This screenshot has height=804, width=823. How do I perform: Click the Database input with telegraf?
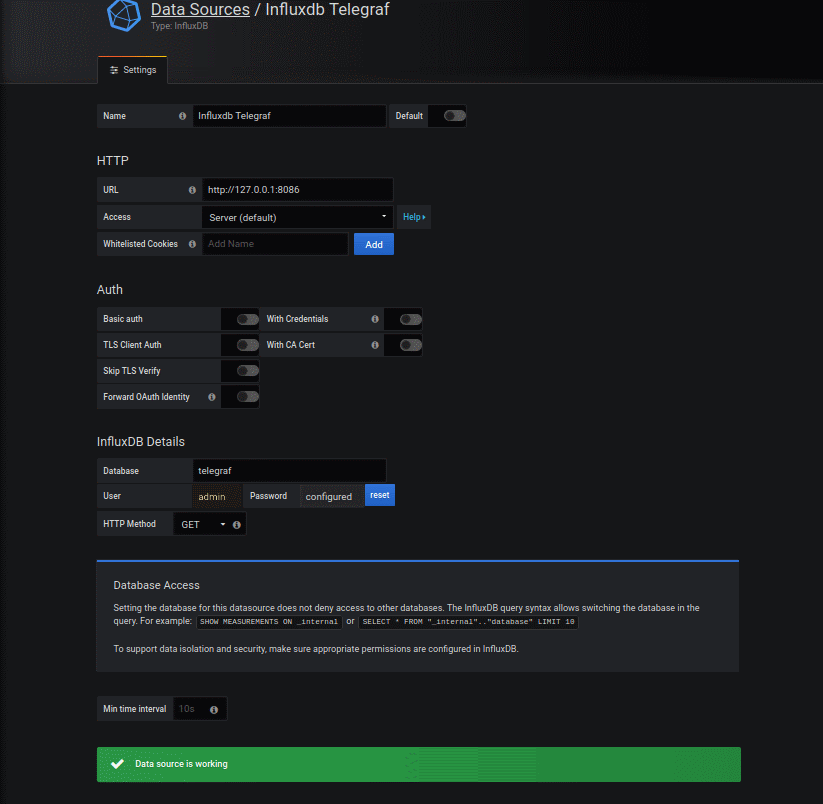click(289, 471)
